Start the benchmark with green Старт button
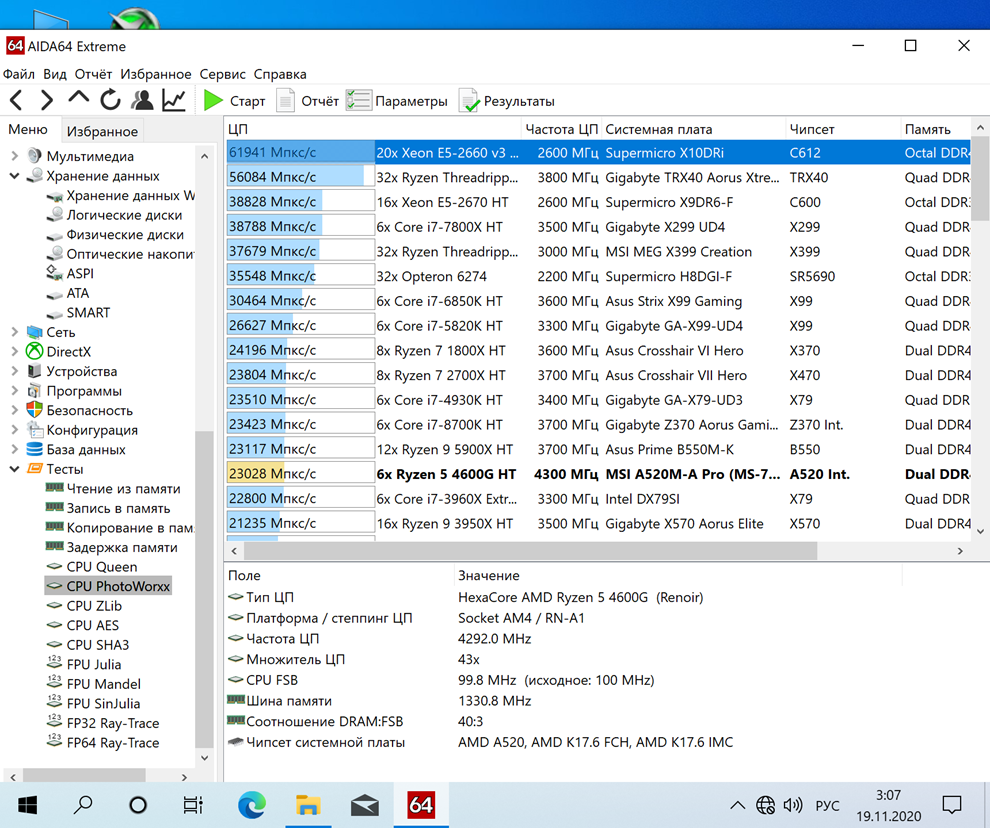990x828 pixels. [235, 101]
